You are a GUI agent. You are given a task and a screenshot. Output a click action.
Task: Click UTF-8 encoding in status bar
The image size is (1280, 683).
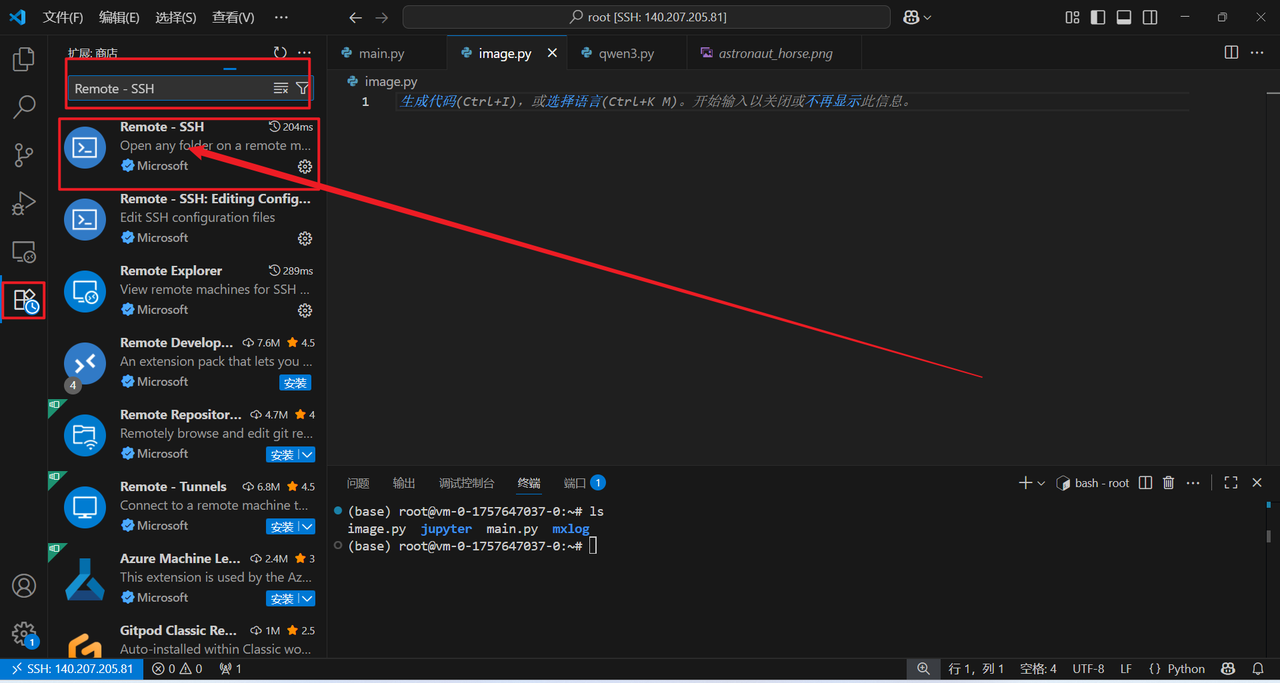coord(1088,669)
